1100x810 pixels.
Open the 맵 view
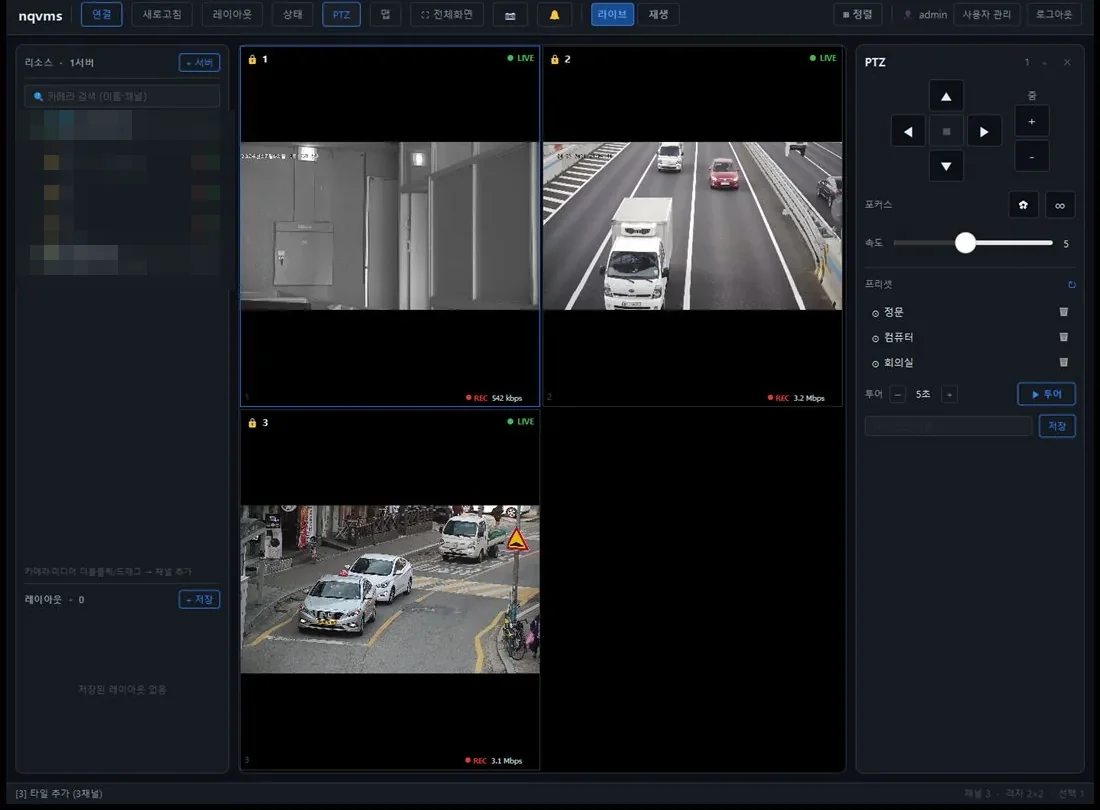coord(385,15)
